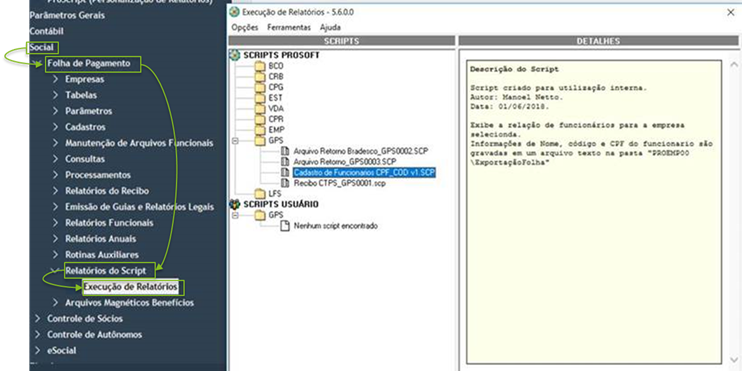Open Relatórios Funcionais item
Screen dimensions: 742x371
[109, 223]
